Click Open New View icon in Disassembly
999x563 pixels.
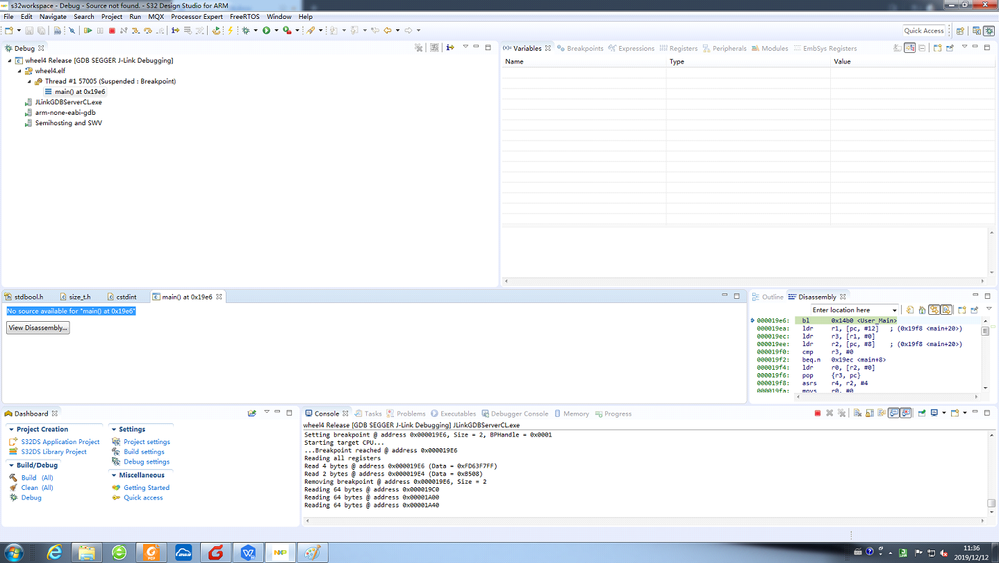[x=962, y=310]
